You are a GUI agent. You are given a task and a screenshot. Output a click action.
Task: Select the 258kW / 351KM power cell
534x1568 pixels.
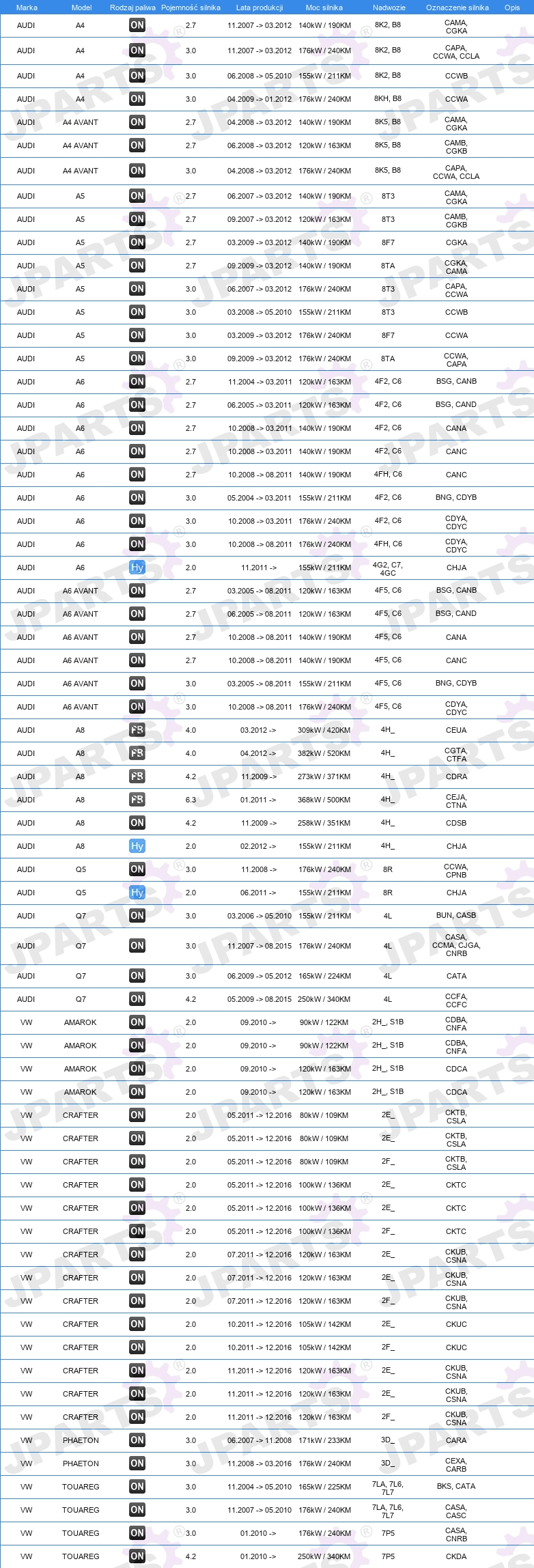tap(324, 823)
